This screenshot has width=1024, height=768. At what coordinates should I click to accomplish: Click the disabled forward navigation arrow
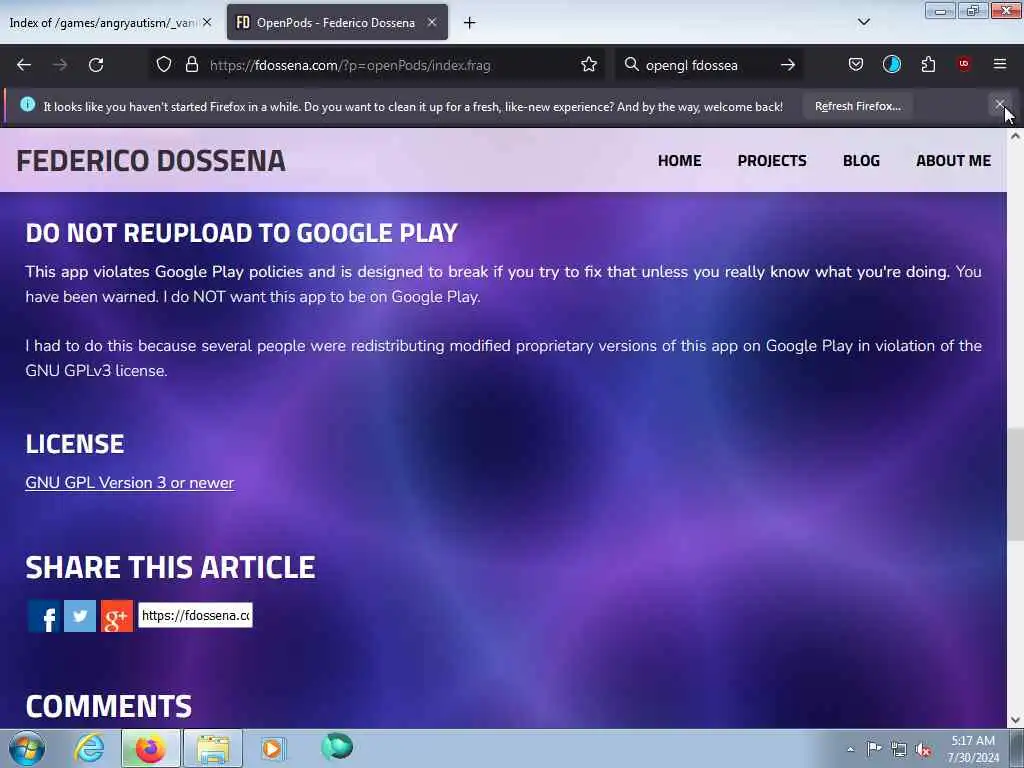(60, 65)
